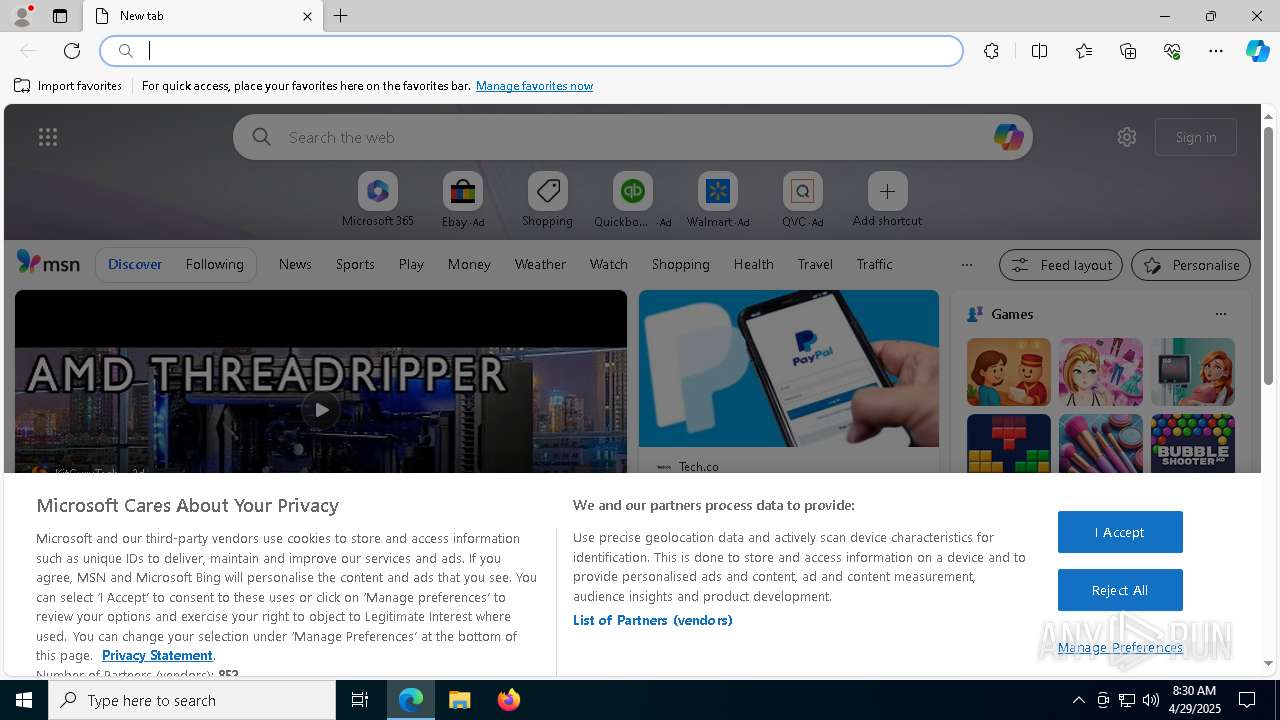
Task: Open the News category
Action: 295,264
